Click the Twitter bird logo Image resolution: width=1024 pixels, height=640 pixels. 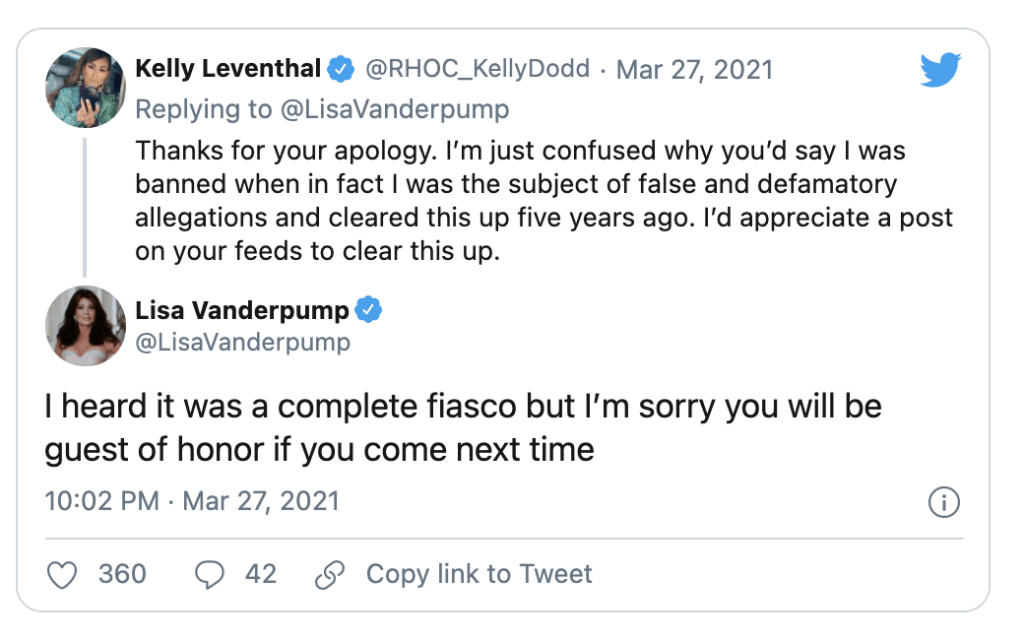(x=940, y=69)
